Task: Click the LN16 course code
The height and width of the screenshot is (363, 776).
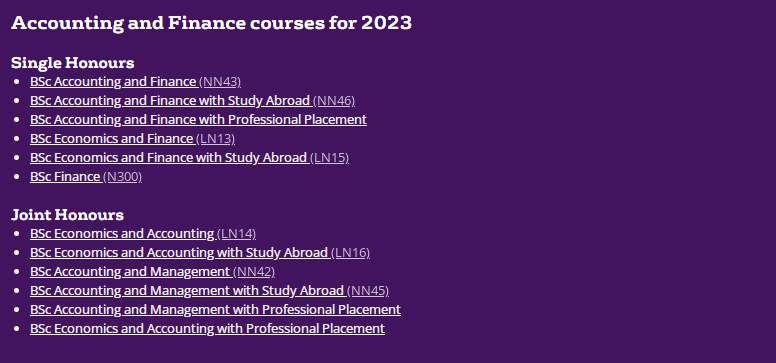Action: pyautogui.click(x=350, y=253)
